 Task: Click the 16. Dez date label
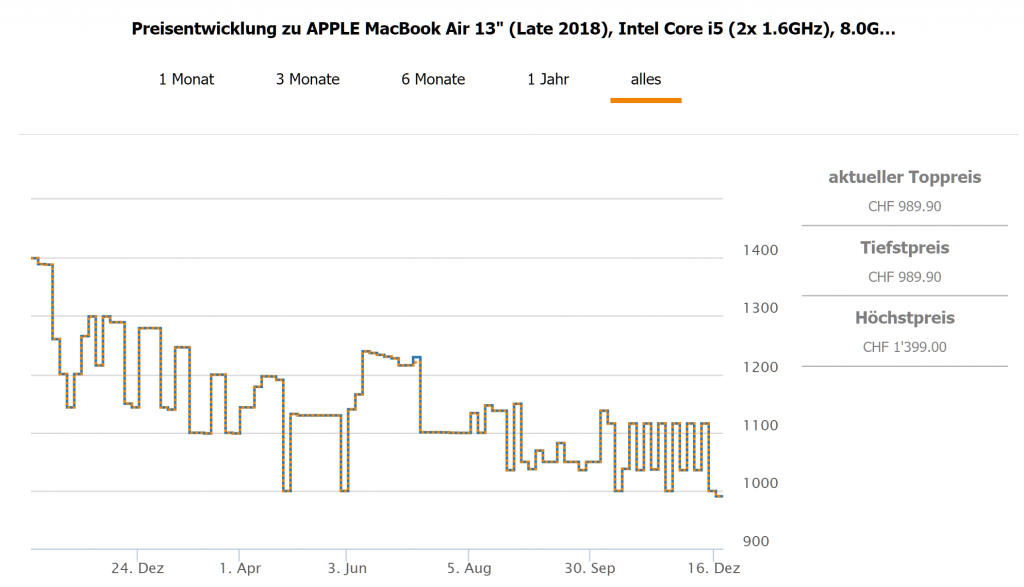tap(713, 568)
